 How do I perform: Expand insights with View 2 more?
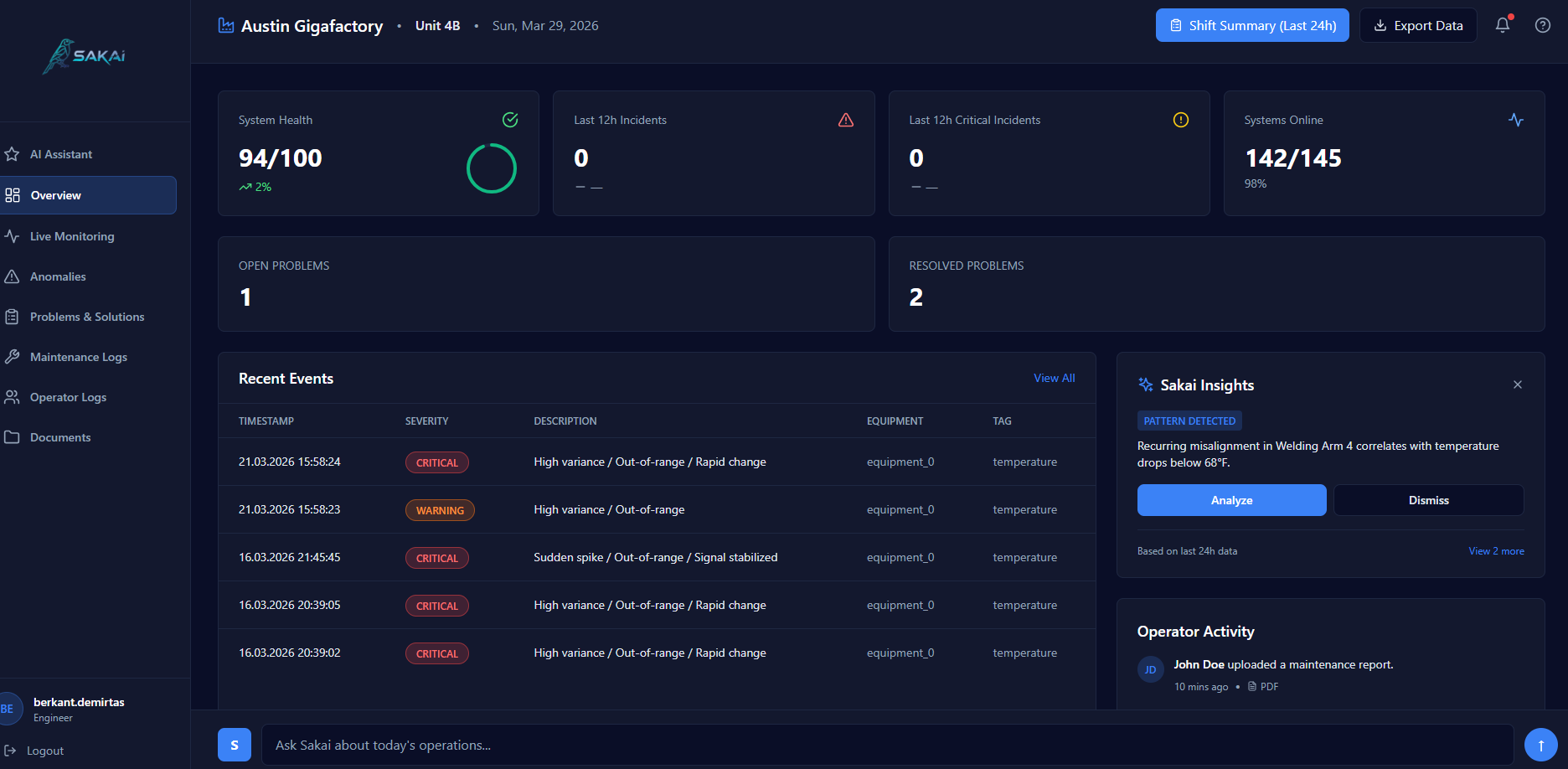[1496, 551]
